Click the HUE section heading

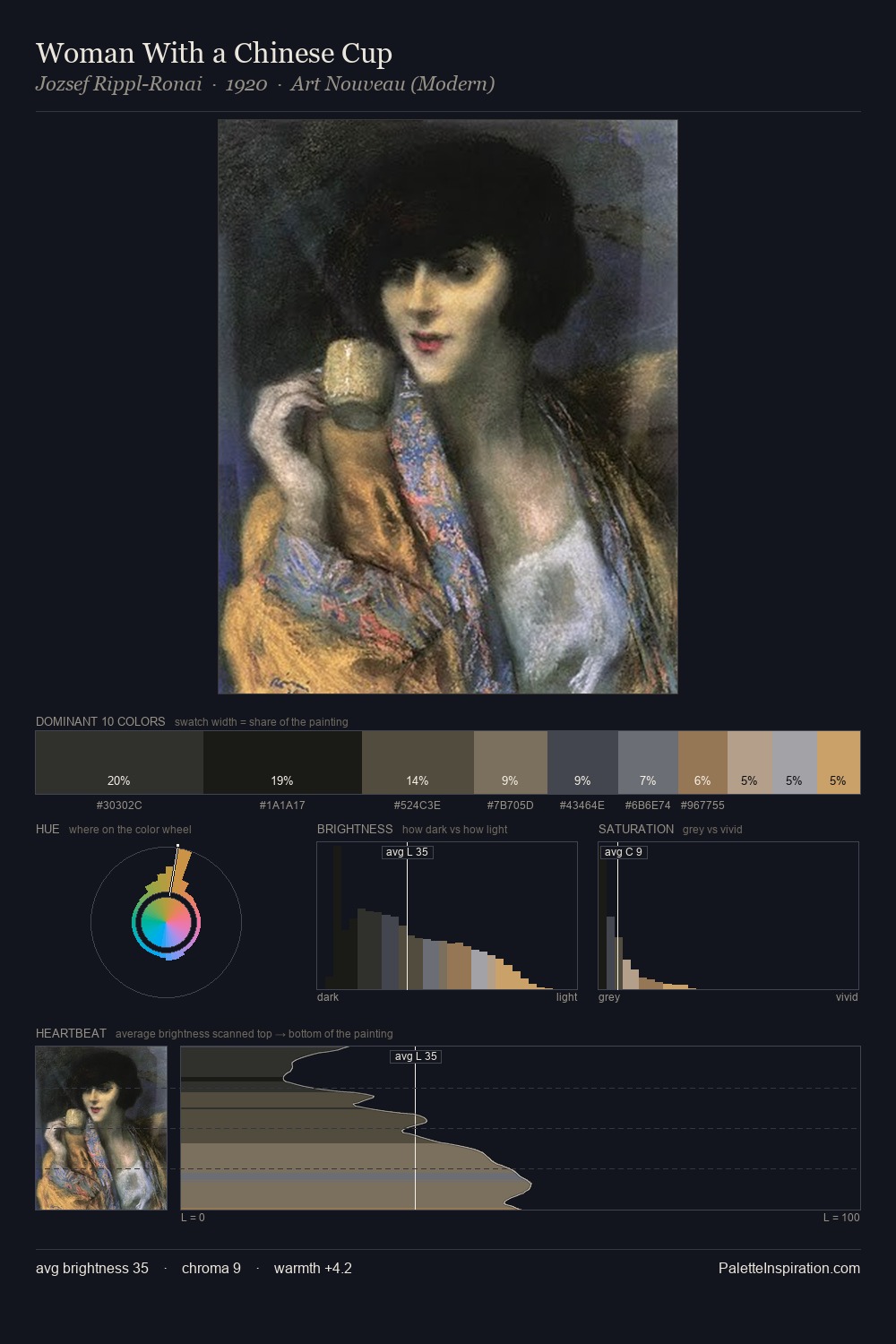click(47, 829)
